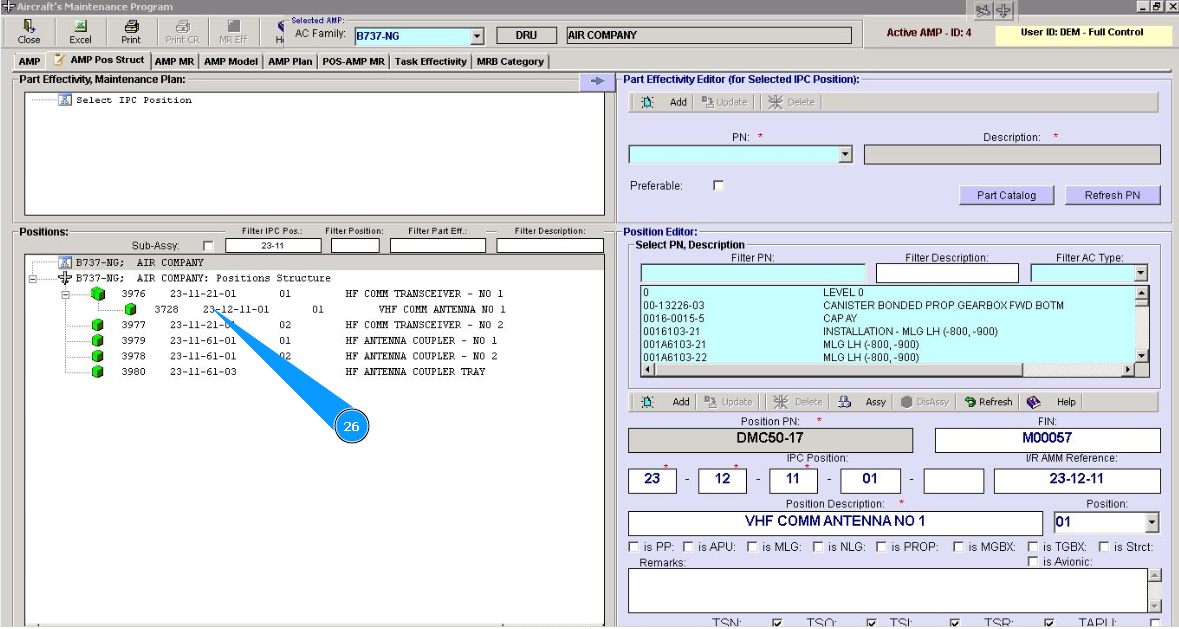
Task: Click Add icon in Part Effectivity Editor
Action: tap(647, 102)
